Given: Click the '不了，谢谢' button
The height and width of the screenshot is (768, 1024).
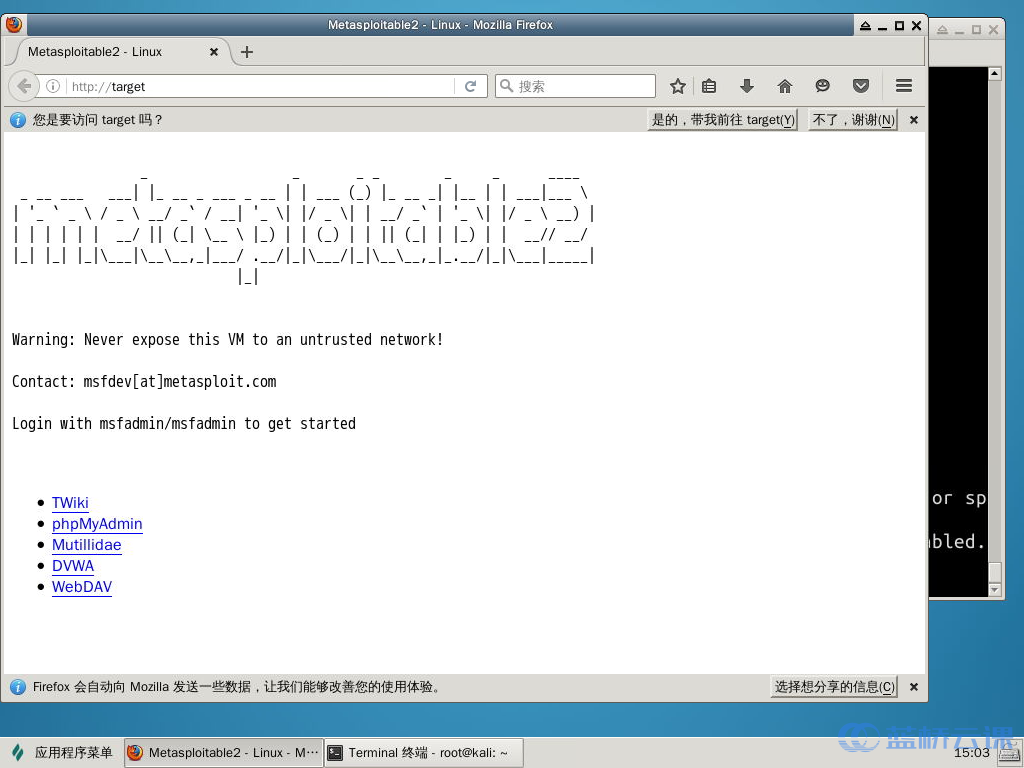Looking at the screenshot, I should point(854,120).
